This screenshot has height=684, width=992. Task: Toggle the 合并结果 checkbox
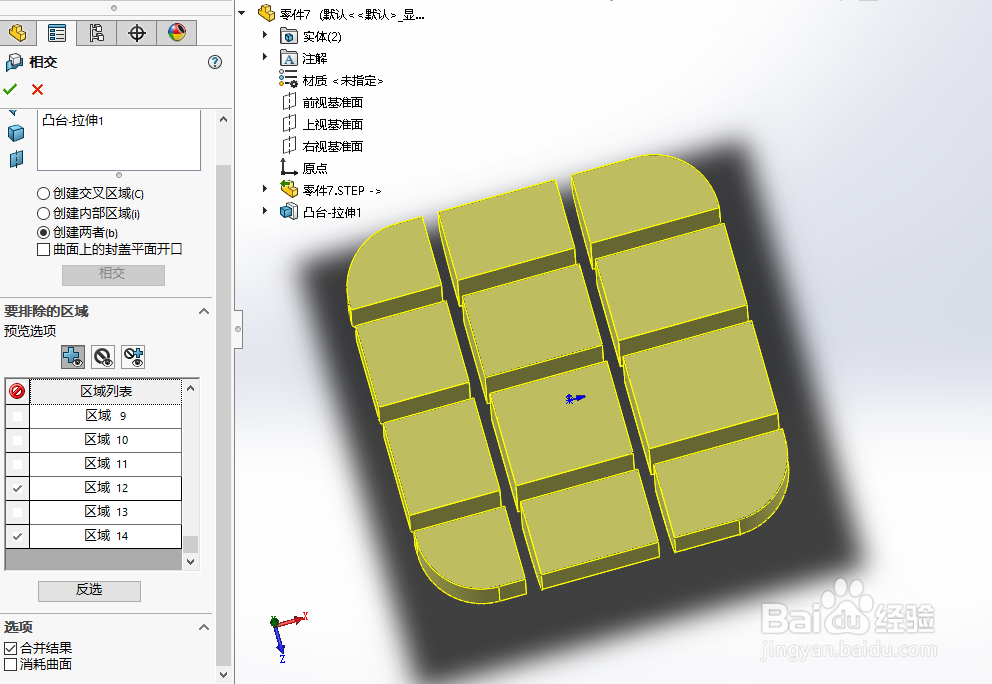pos(11,647)
